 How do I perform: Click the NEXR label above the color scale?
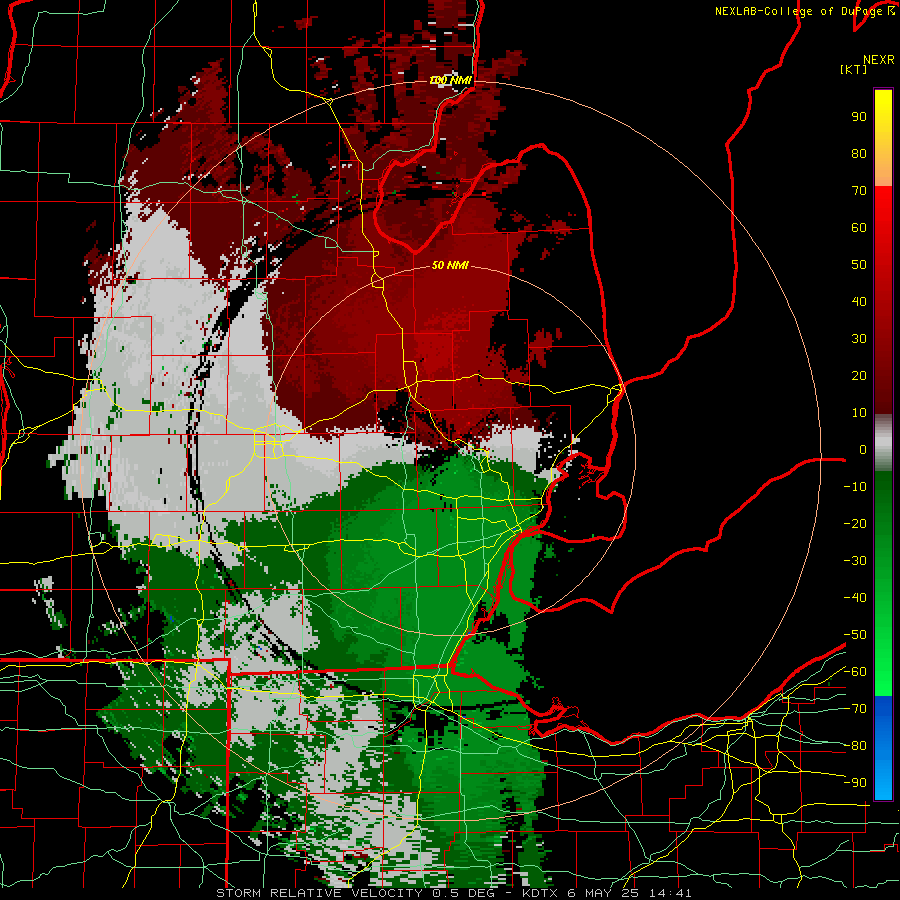pos(878,60)
